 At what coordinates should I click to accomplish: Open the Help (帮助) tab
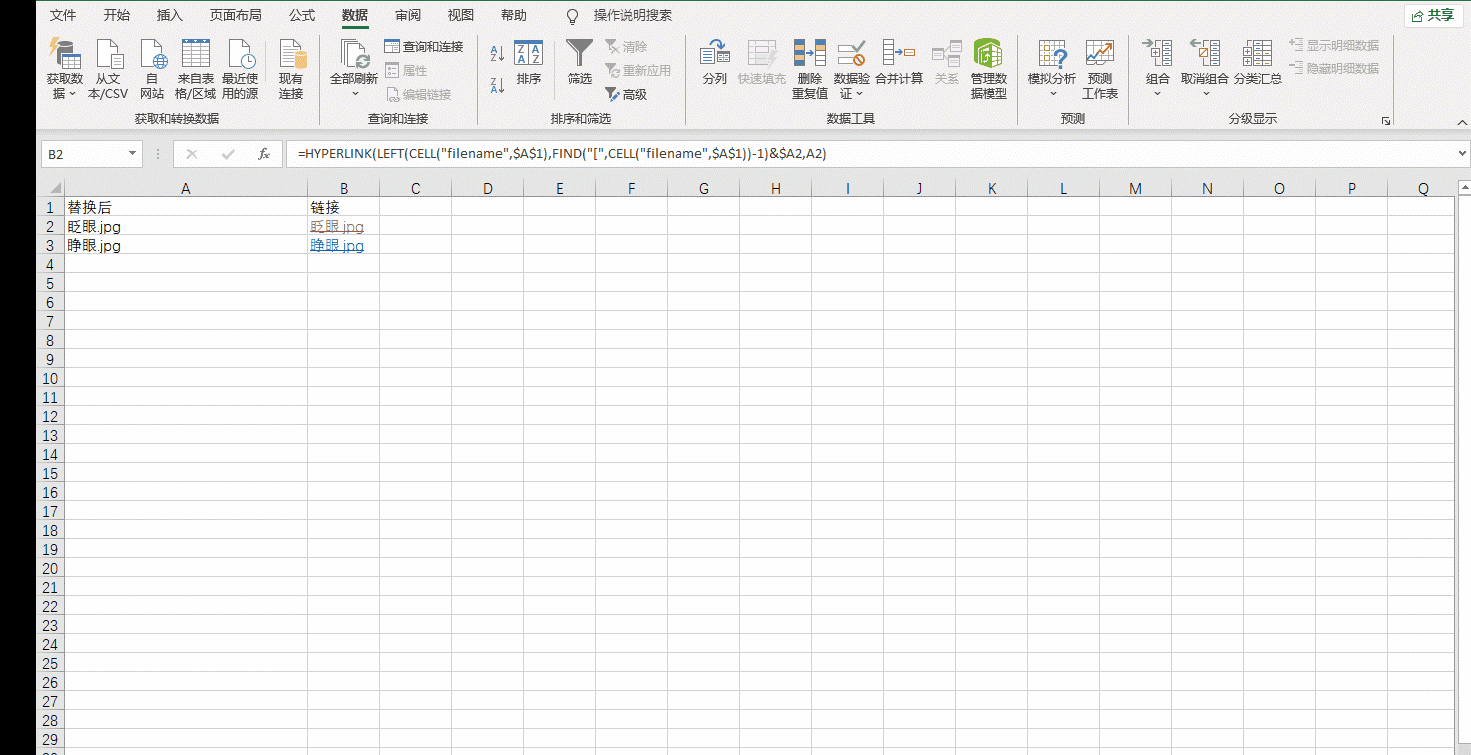(x=514, y=15)
